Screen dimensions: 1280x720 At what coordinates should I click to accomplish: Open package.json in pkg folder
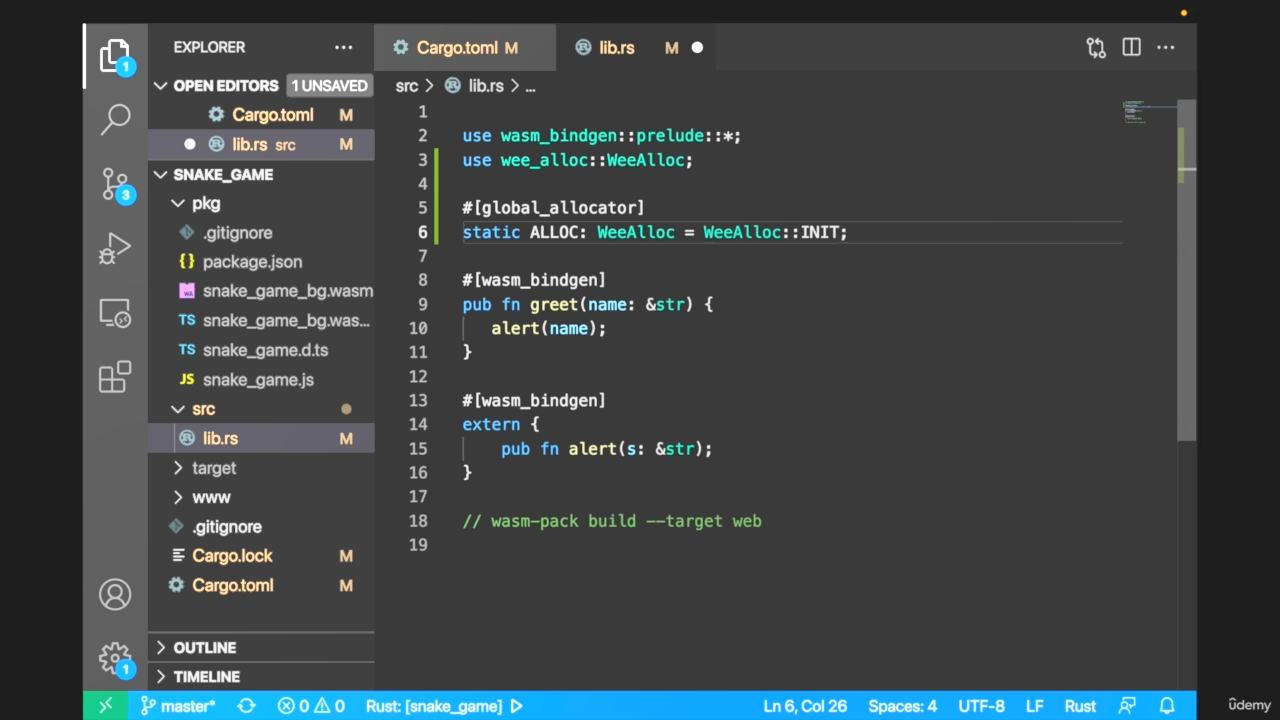coord(252,262)
